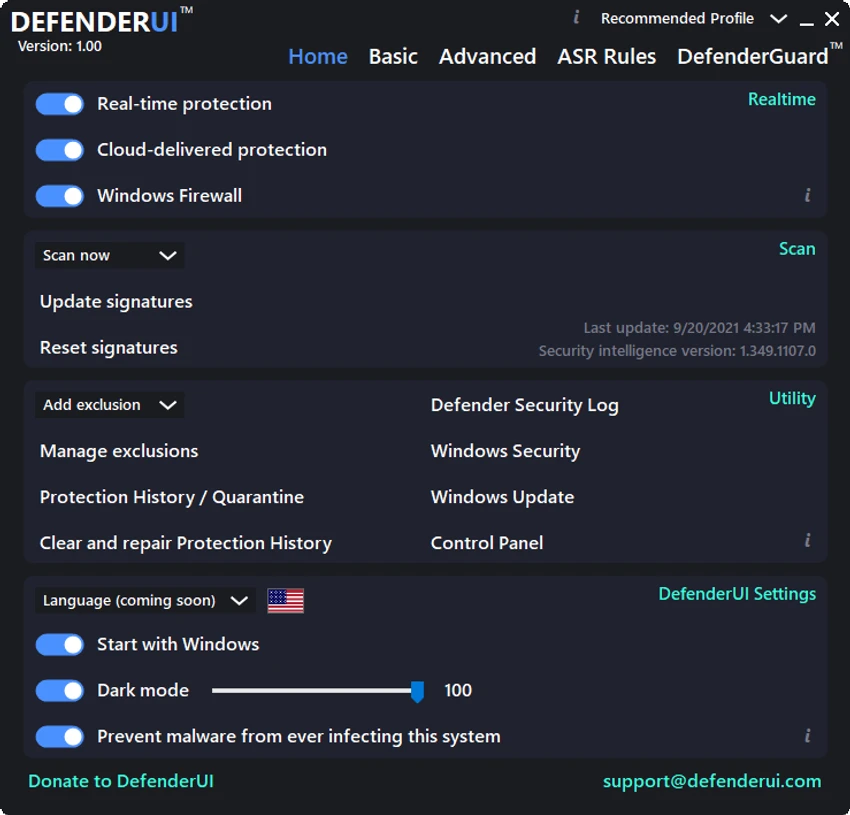Open the DefenderGuard tab
Screen dimensions: 850x815
pos(759,54)
